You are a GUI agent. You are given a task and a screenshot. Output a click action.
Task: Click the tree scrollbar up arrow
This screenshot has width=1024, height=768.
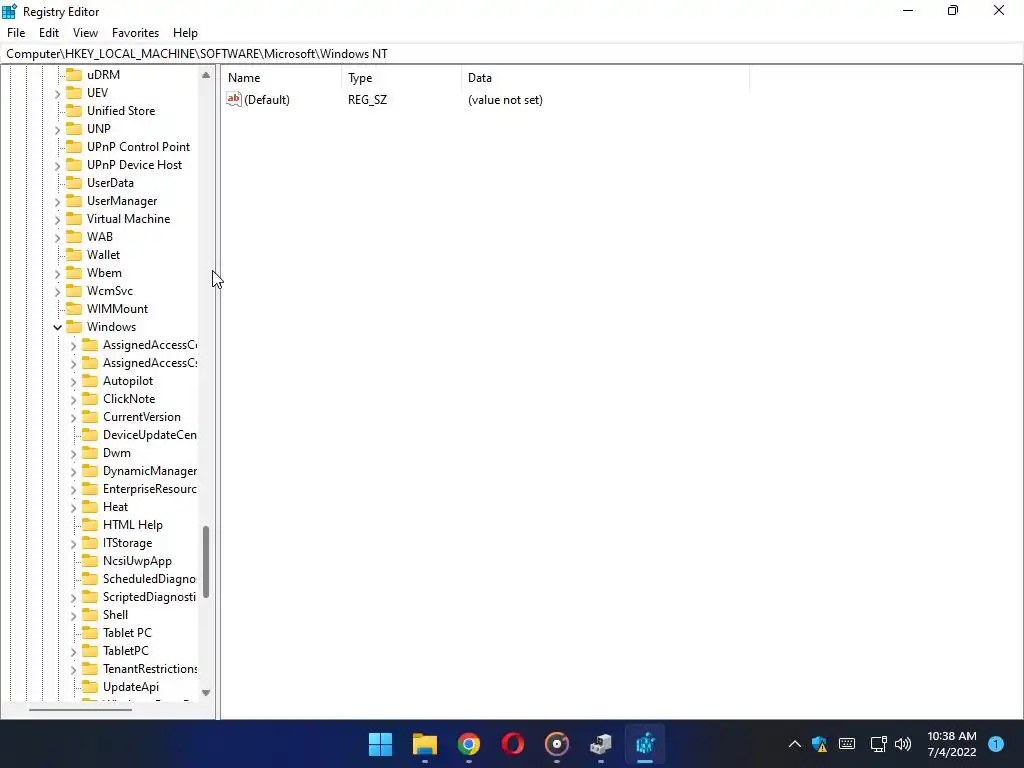coord(206,75)
